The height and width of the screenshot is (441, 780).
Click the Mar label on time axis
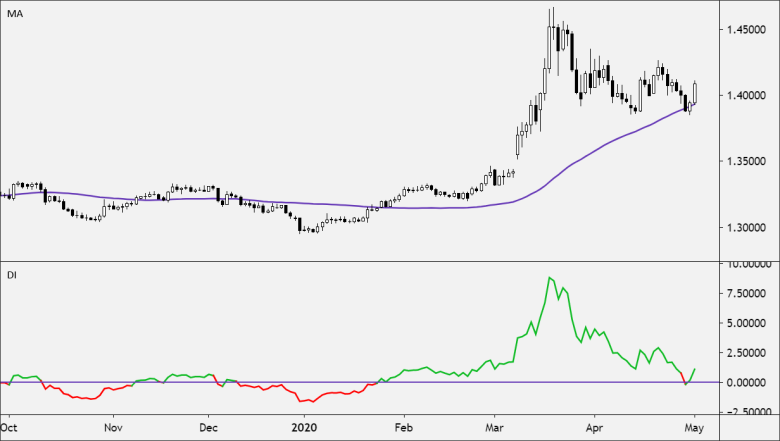pos(494,428)
